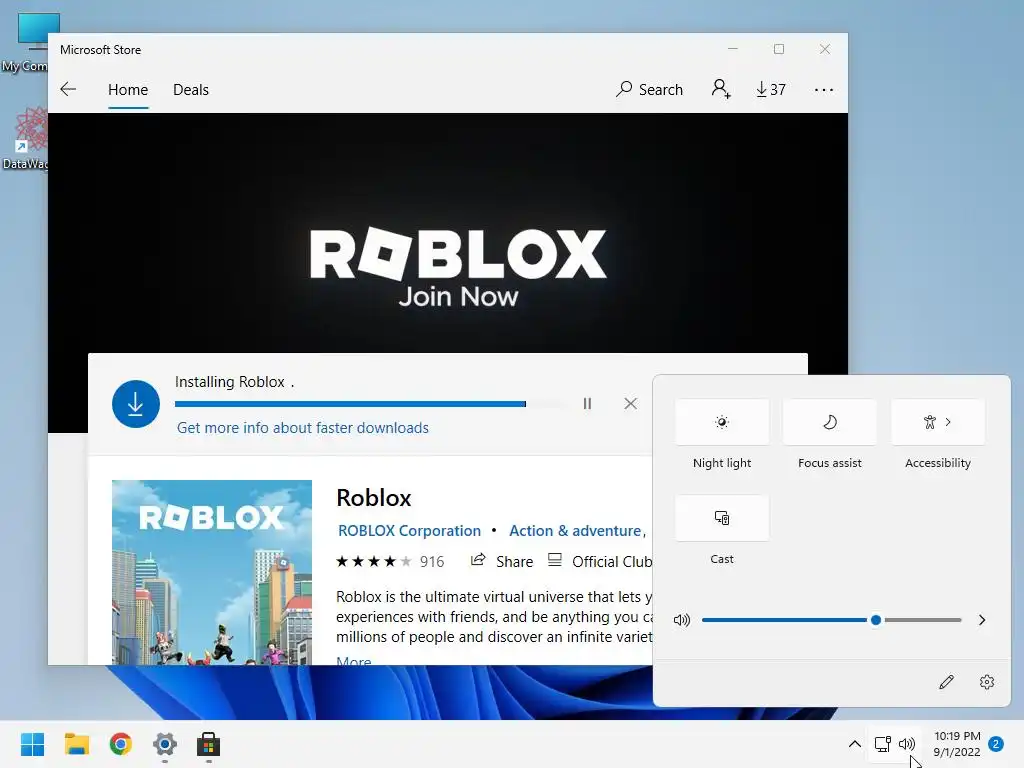Image resolution: width=1024 pixels, height=768 pixels.
Task: Click the blue download circle icon
Action: (x=136, y=404)
